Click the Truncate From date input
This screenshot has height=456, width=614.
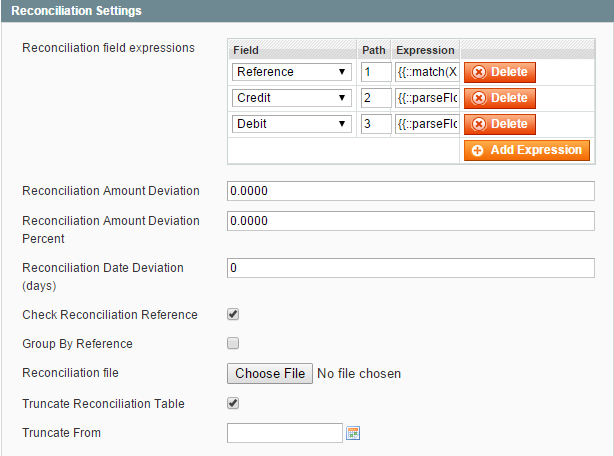tap(285, 433)
